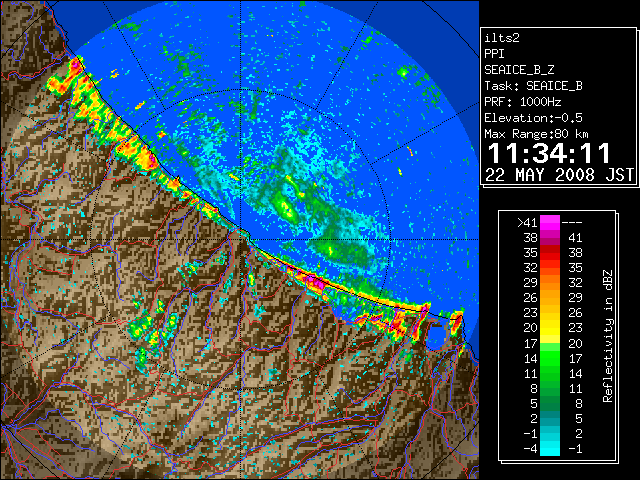
Task: Click the '-4' legend label
Action: click(x=530, y=449)
